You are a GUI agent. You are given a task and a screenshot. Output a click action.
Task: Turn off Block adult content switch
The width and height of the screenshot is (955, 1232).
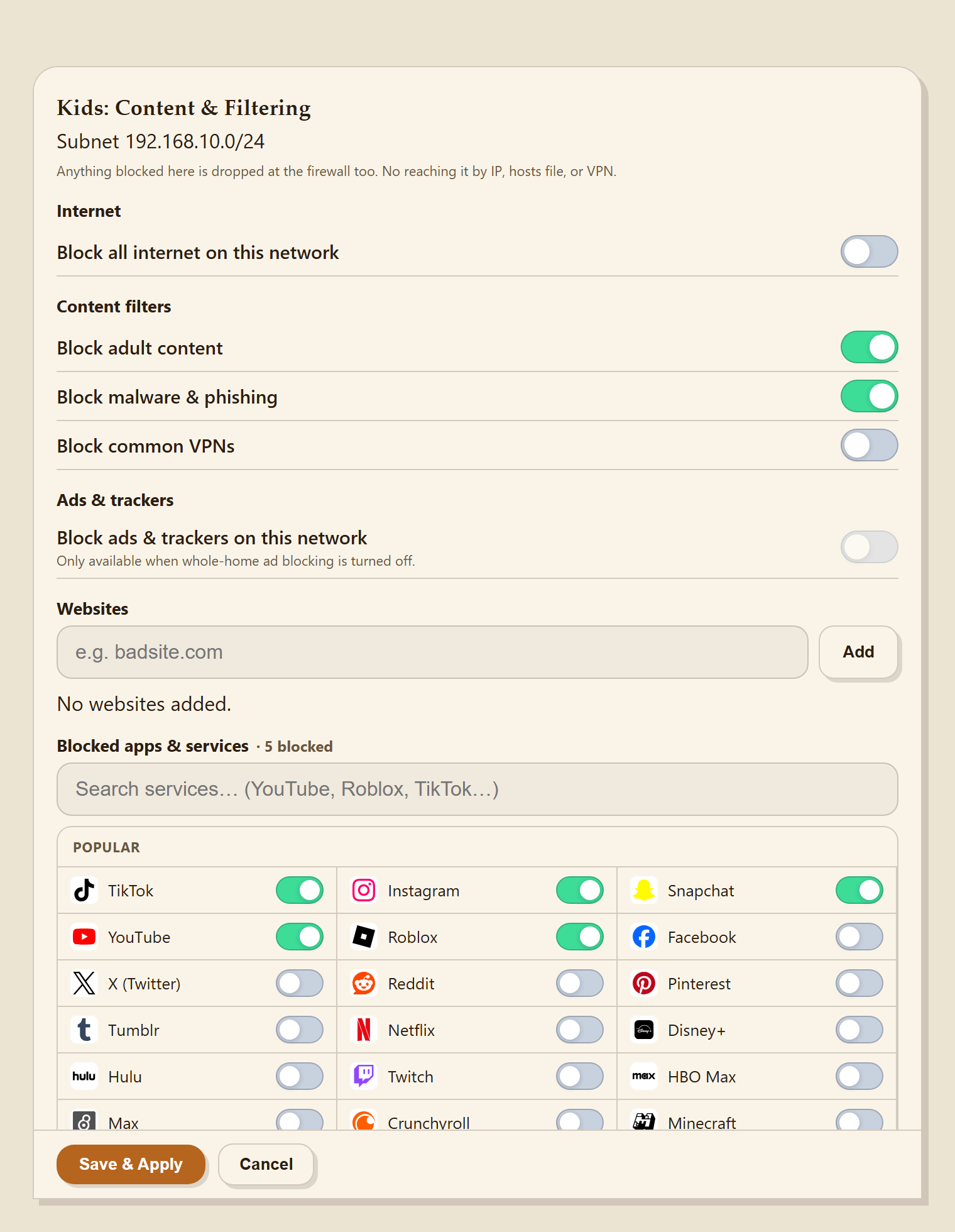coord(869,347)
